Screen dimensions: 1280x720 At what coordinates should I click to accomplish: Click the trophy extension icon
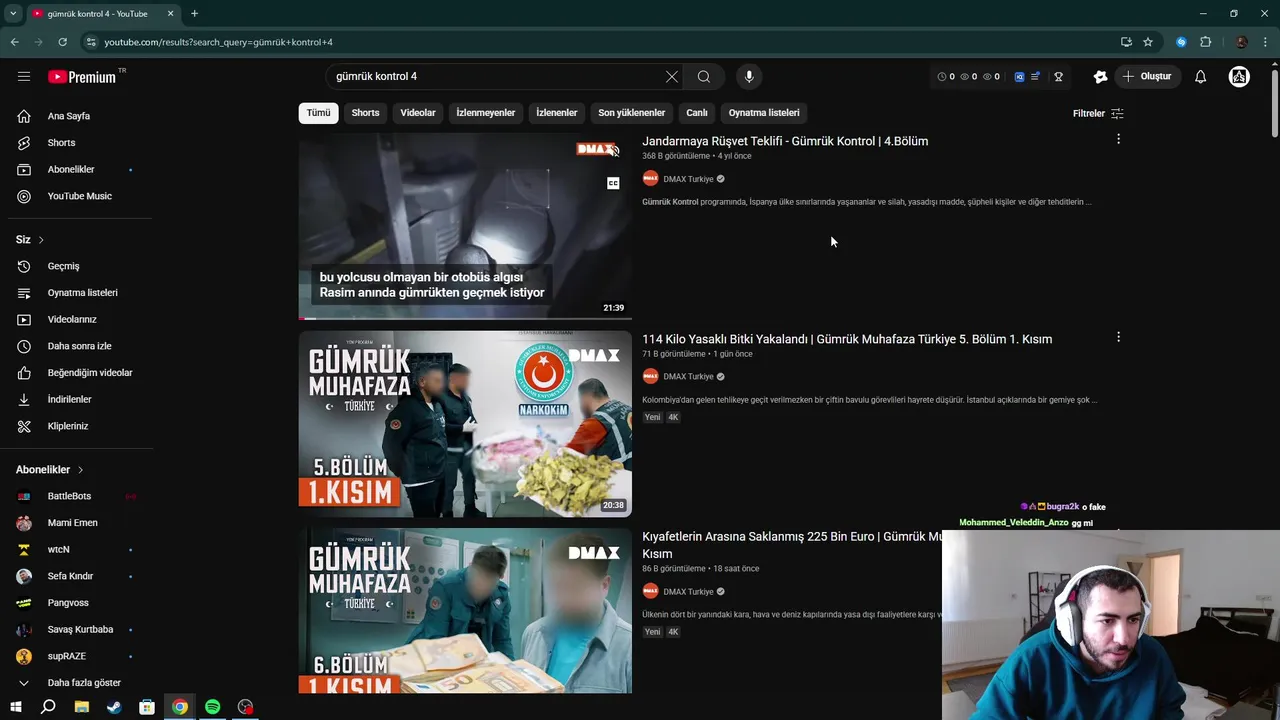click(1058, 76)
